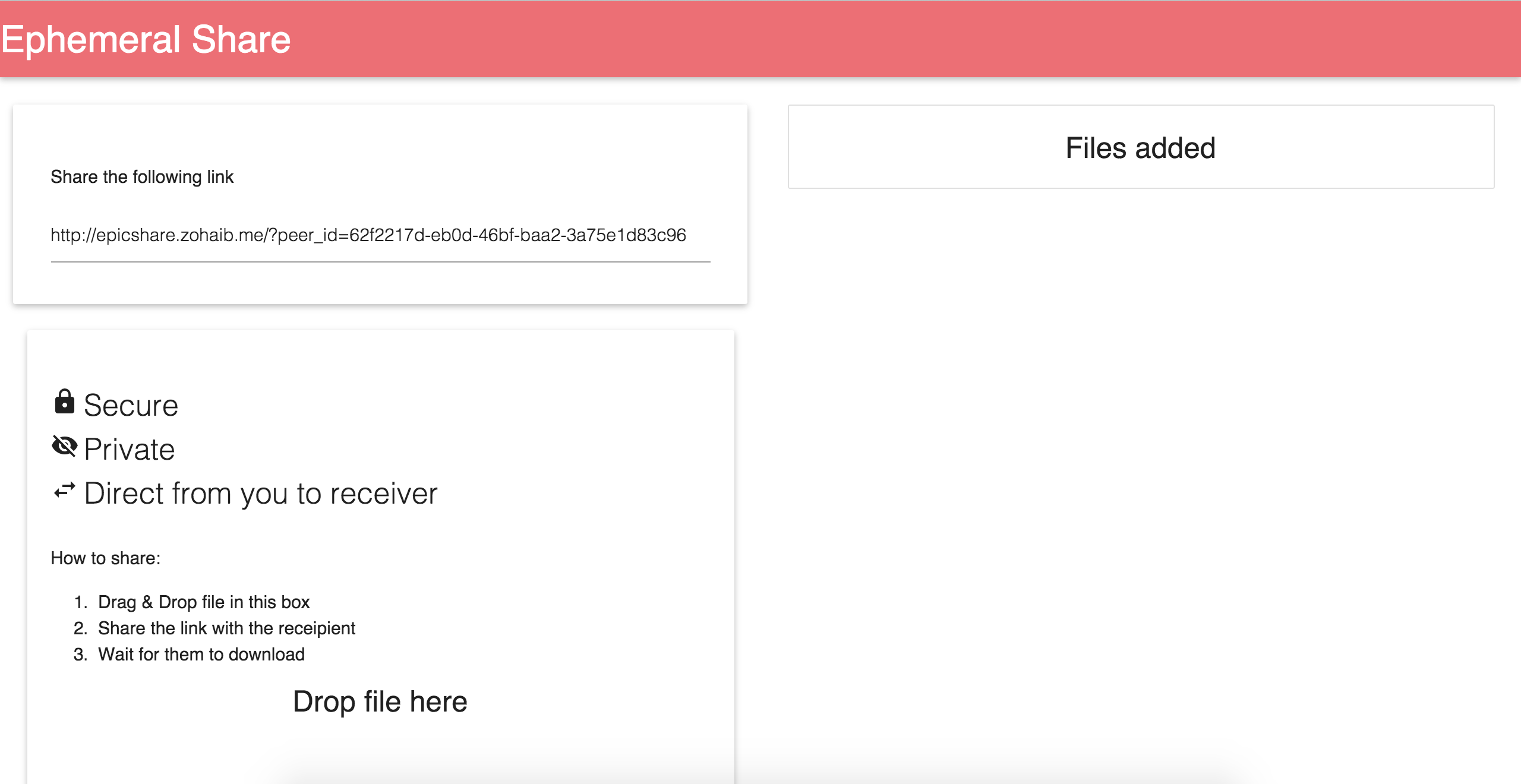The width and height of the screenshot is (1521, 784).
Task: Click the blank area below Files added
Action: coord(1140,416)
